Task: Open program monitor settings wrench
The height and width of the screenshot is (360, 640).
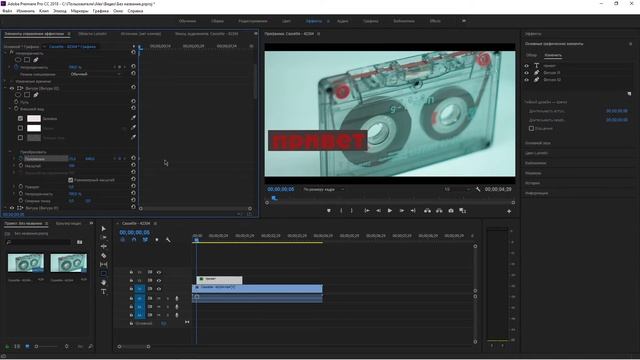Action: pos(478,189)
